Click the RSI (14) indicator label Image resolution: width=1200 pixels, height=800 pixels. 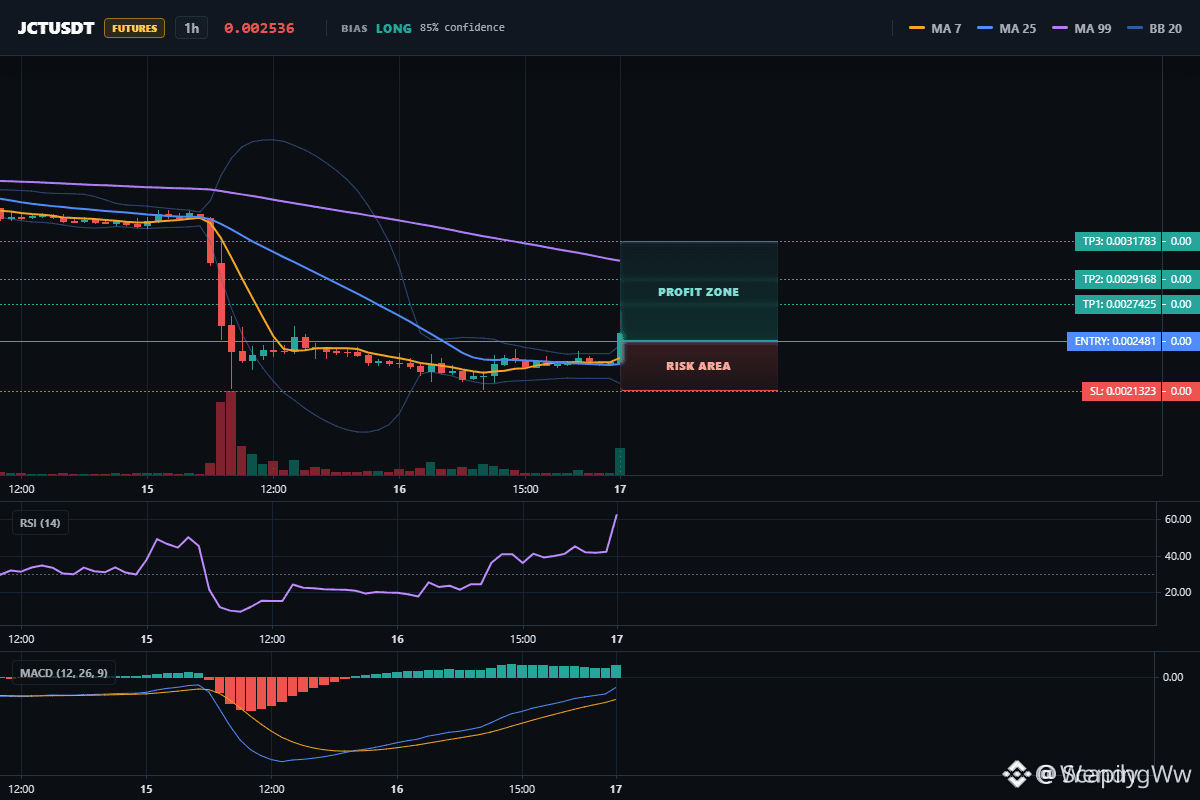pos(40,522)
